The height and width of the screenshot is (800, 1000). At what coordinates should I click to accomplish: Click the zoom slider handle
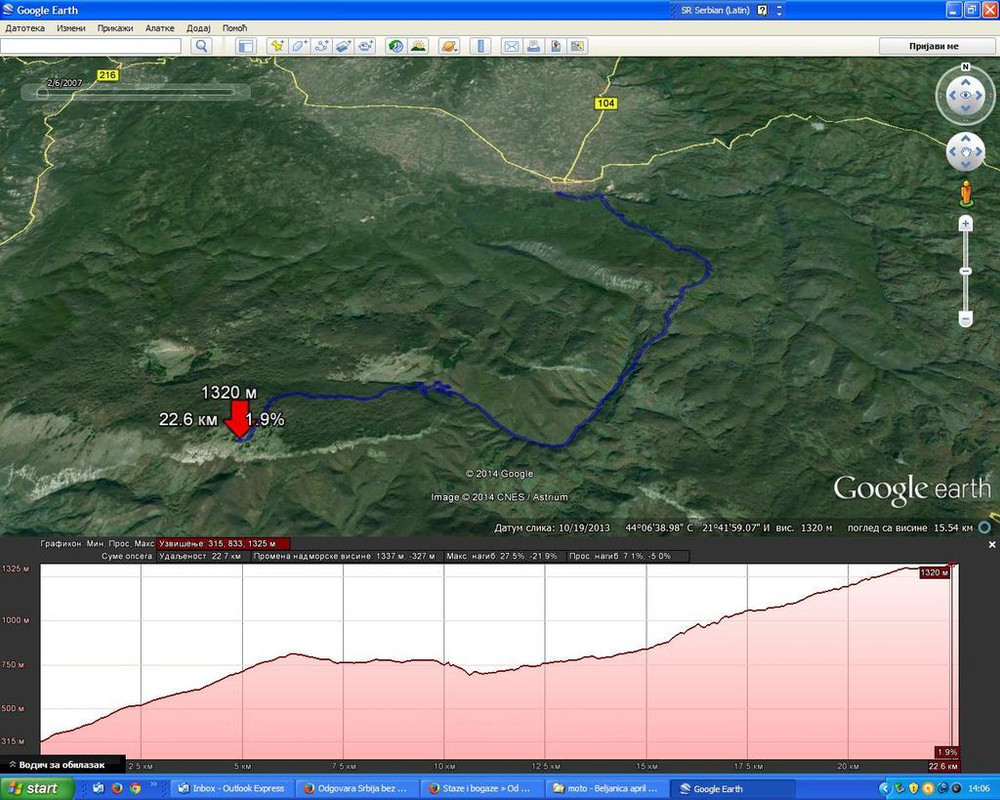coord(966,271)
